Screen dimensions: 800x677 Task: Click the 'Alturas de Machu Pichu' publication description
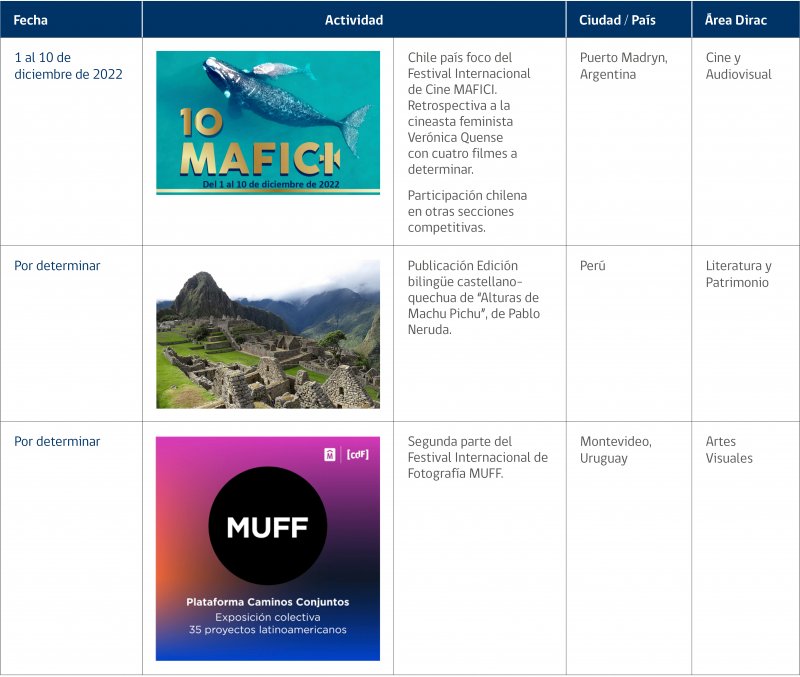473,297
